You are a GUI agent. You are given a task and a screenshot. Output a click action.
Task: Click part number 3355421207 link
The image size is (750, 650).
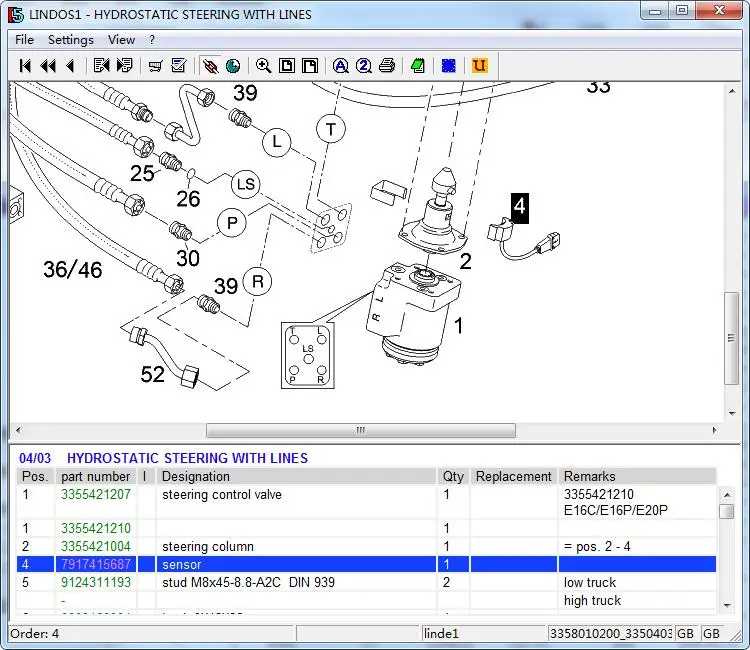[x=96, y=495]
